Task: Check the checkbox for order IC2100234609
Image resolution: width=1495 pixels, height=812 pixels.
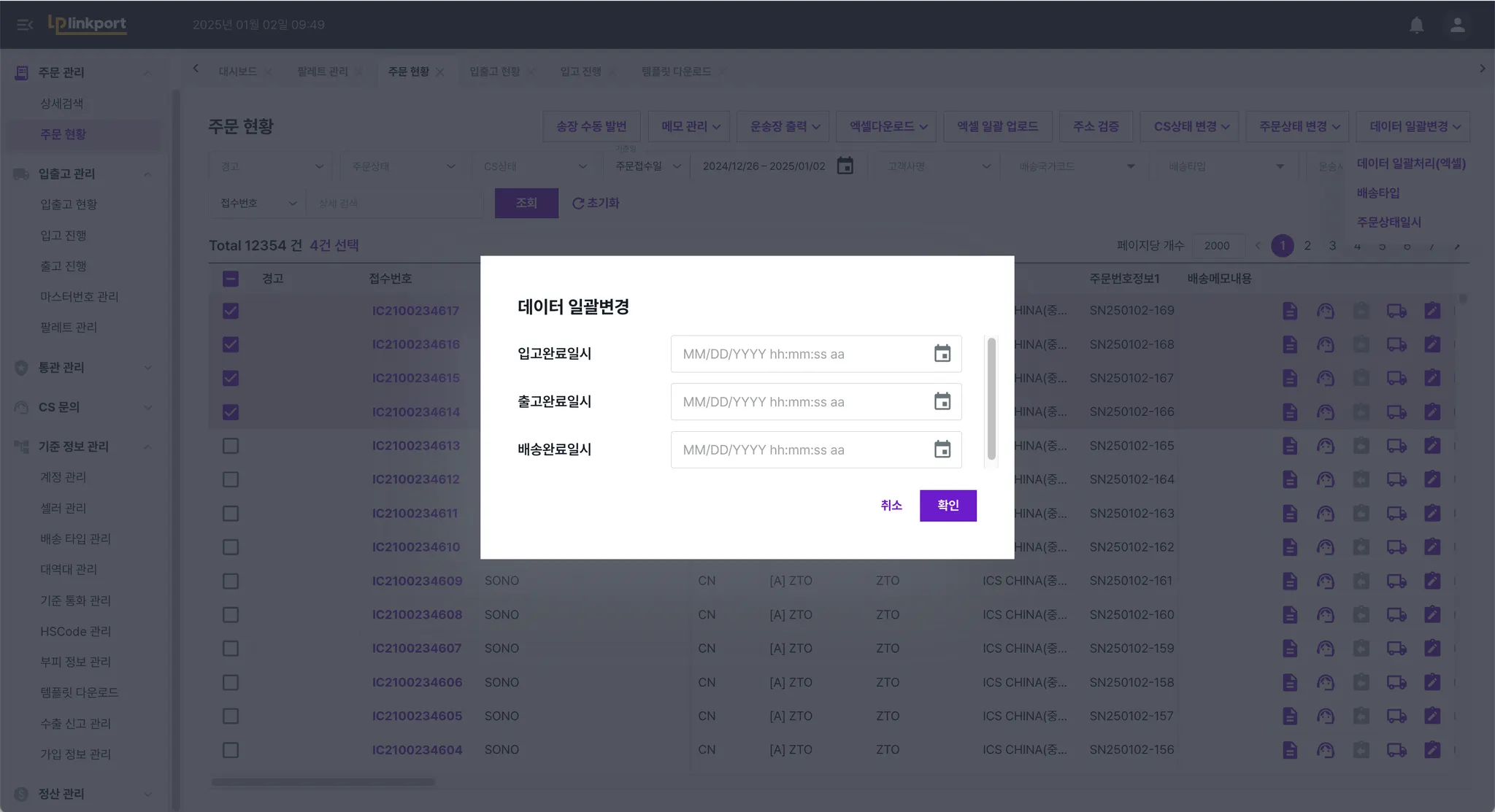Action: (231, 581)
